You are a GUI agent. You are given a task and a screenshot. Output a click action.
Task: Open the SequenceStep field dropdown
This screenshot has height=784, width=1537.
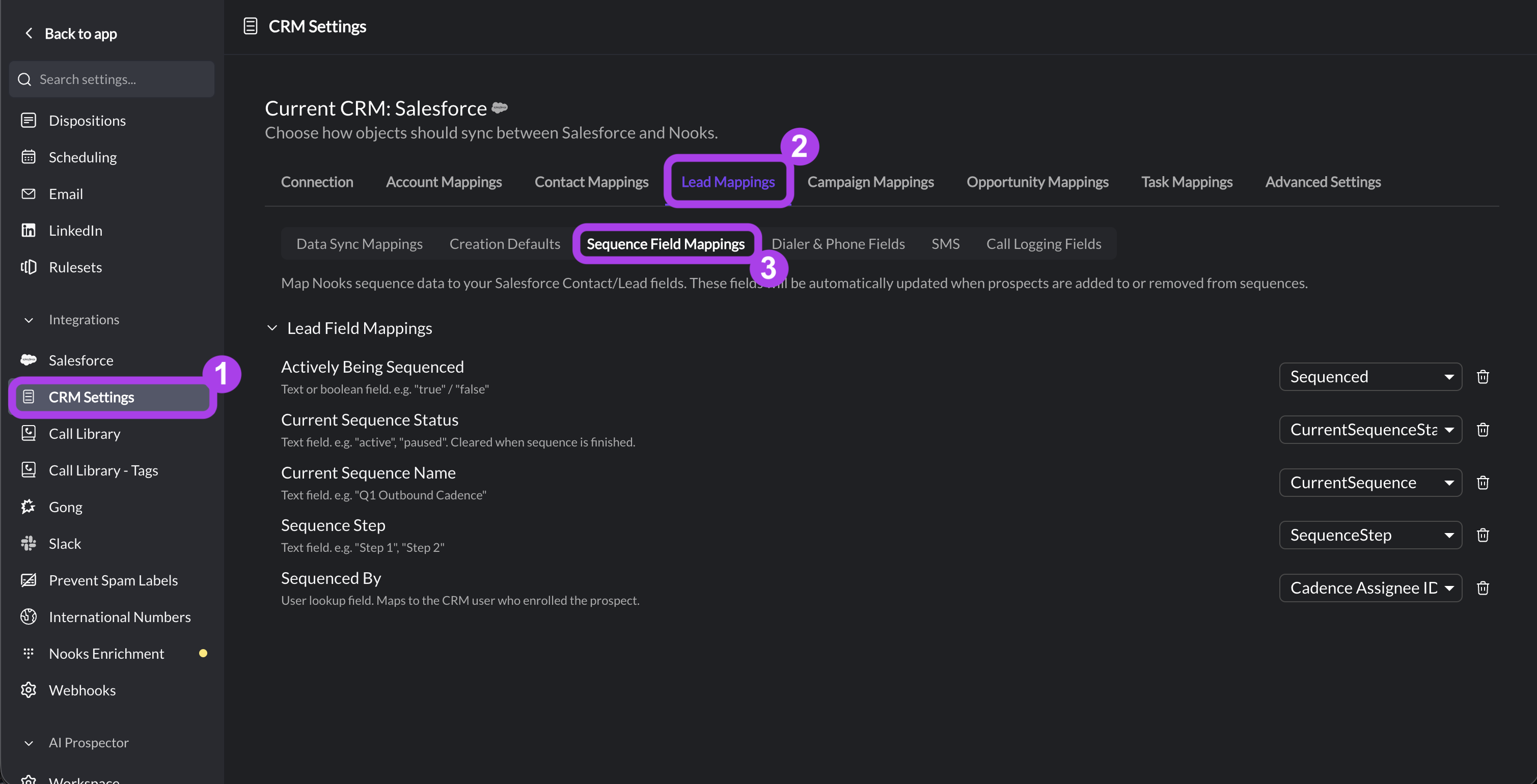point(1370,535)
